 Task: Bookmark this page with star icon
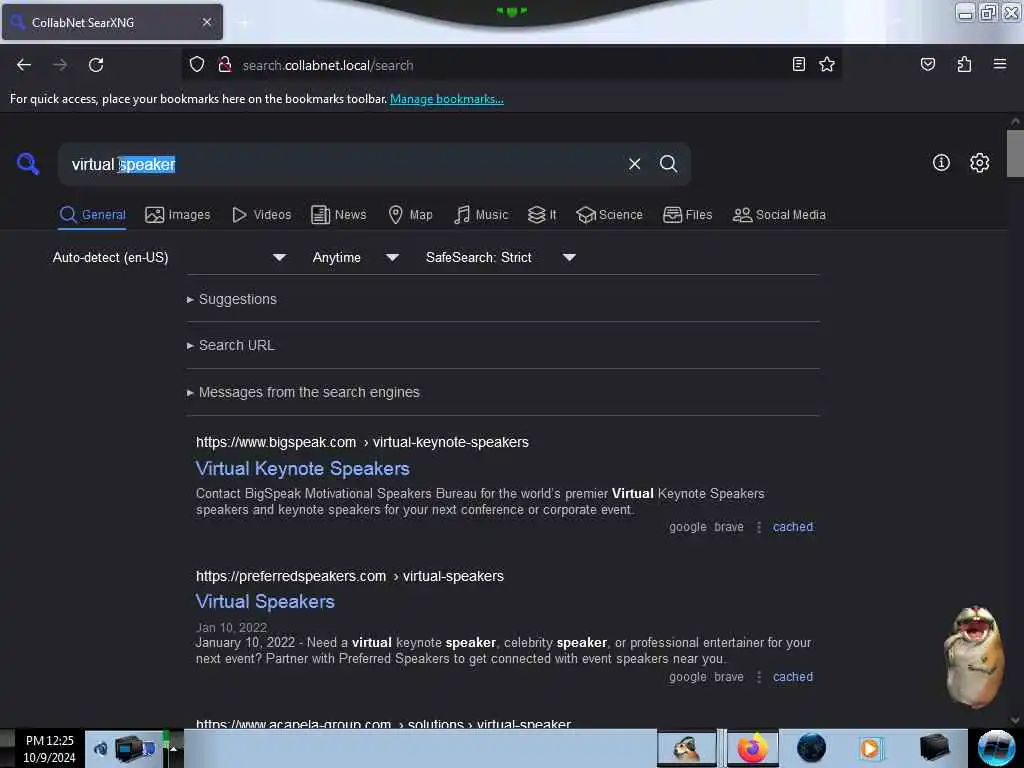point(827,64)
